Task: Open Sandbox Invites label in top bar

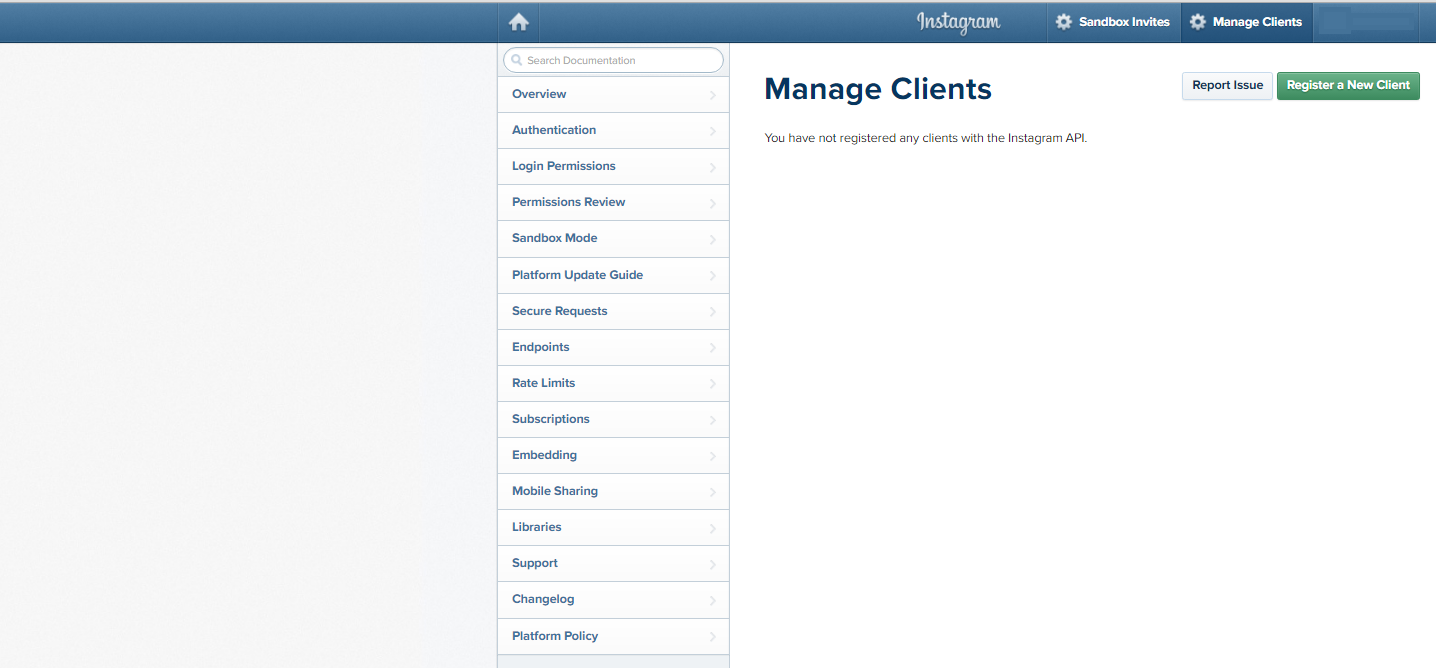Action: [x=1124, y=22]
